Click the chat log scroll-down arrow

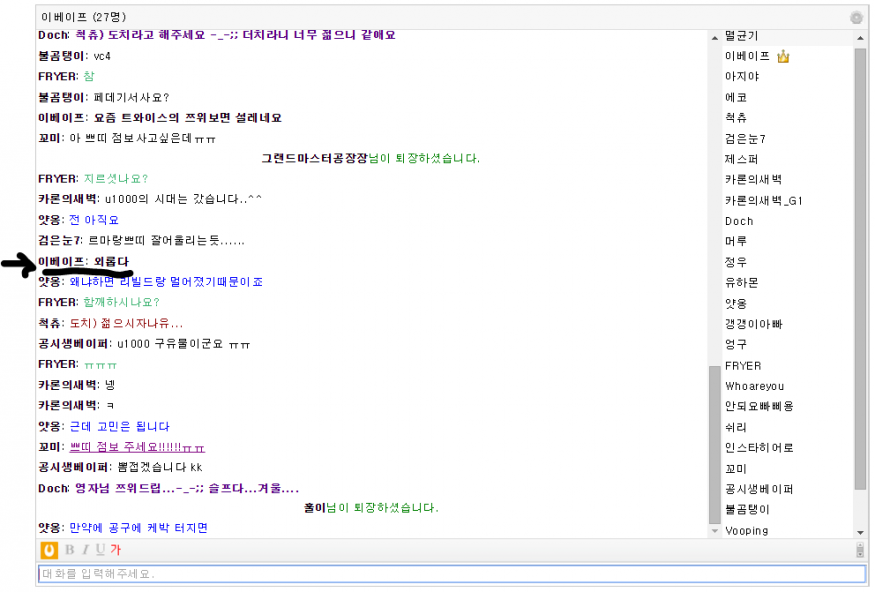click(x=714, y=531)
